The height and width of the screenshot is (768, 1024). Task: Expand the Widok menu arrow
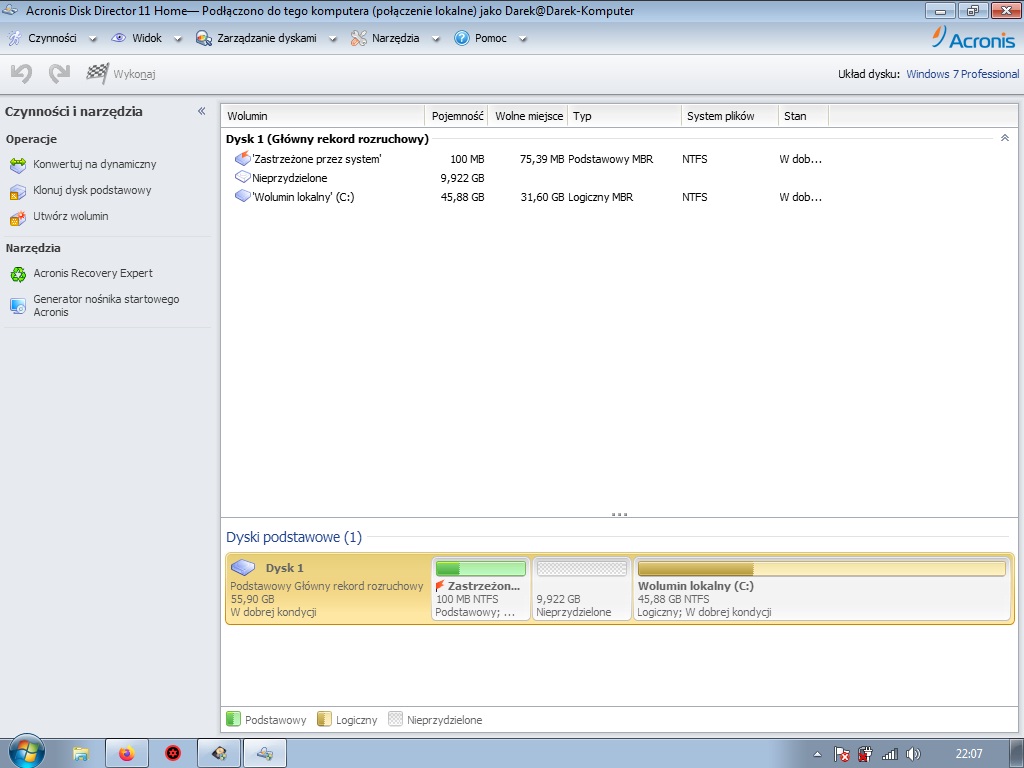(x=178, y=39)
